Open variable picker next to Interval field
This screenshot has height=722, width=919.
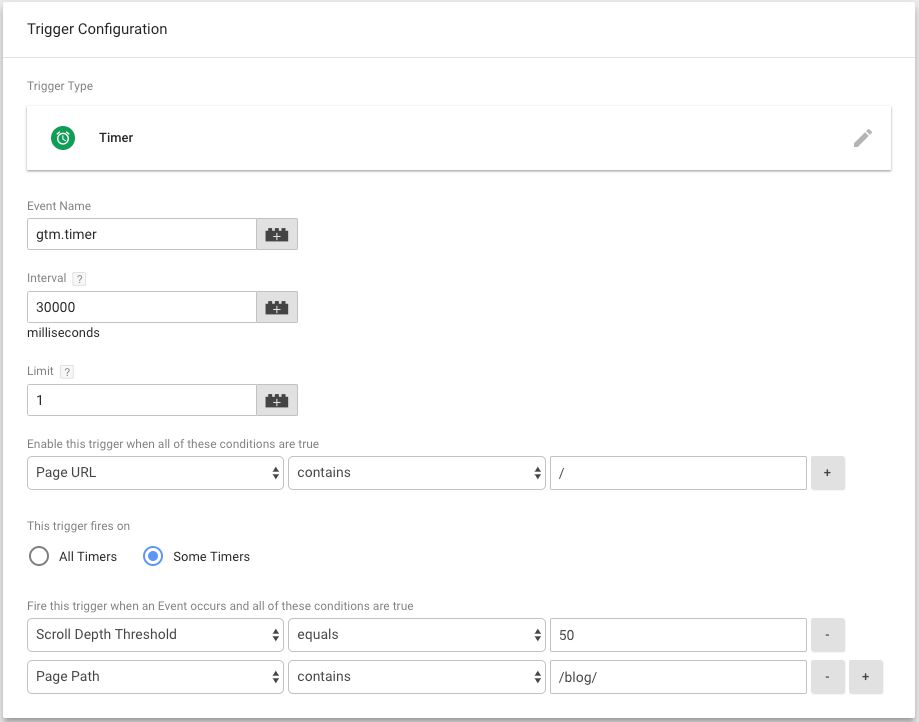[277, 307]
